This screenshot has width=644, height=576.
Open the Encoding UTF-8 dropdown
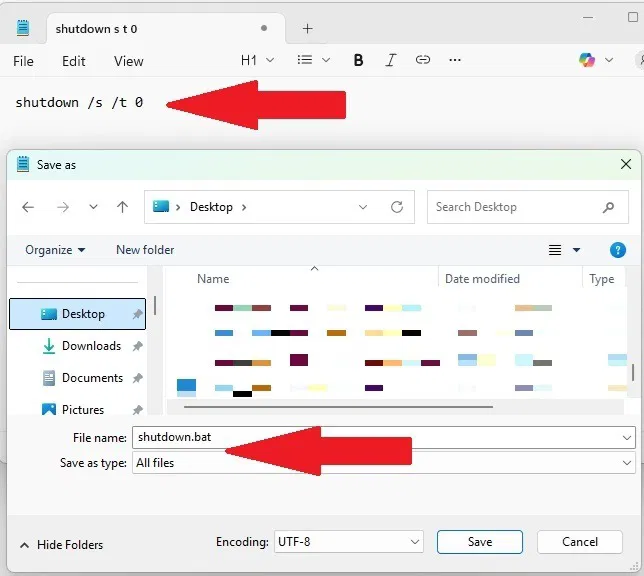coord(349,542)
